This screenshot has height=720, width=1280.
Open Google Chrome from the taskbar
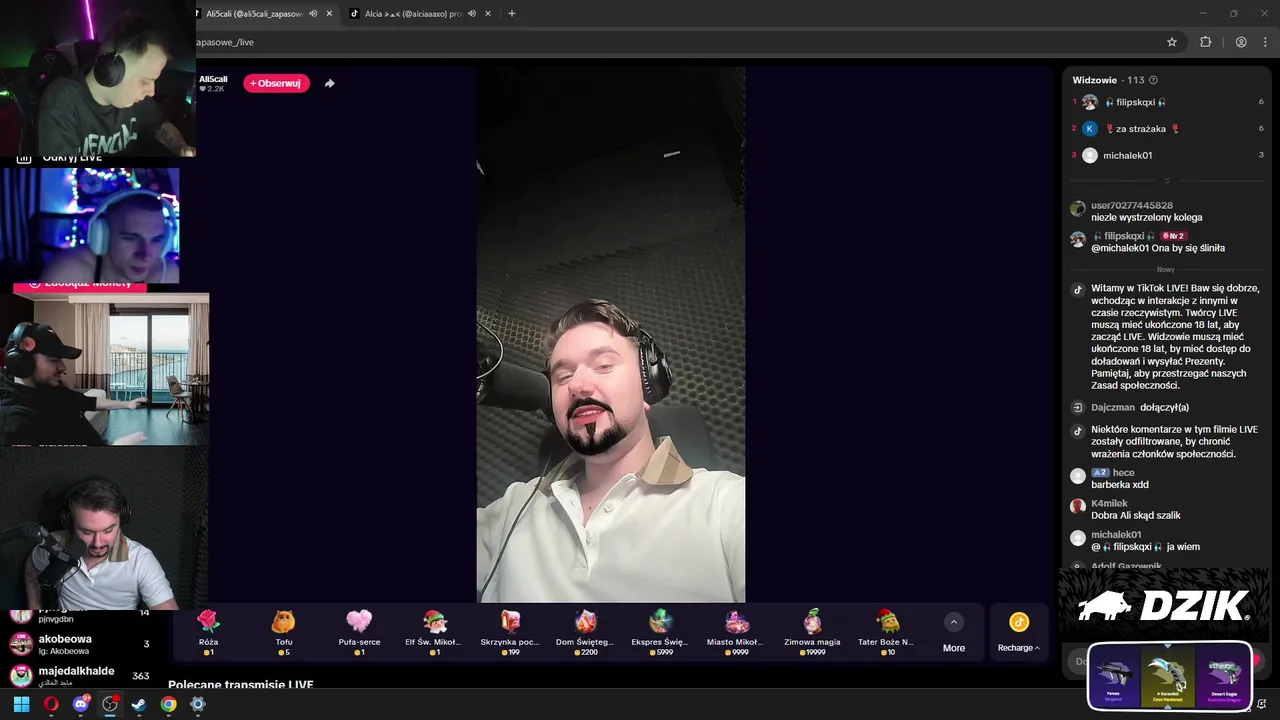(x=168, y=704)
